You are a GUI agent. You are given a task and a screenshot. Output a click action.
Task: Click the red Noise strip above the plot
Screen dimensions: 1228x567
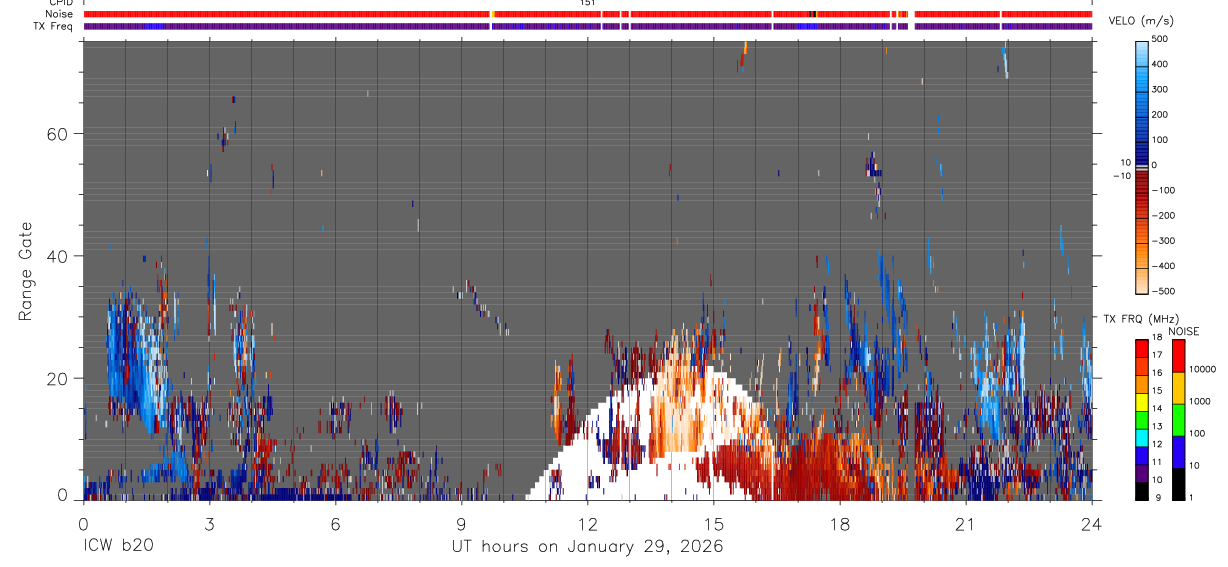[x=588, y=14]
